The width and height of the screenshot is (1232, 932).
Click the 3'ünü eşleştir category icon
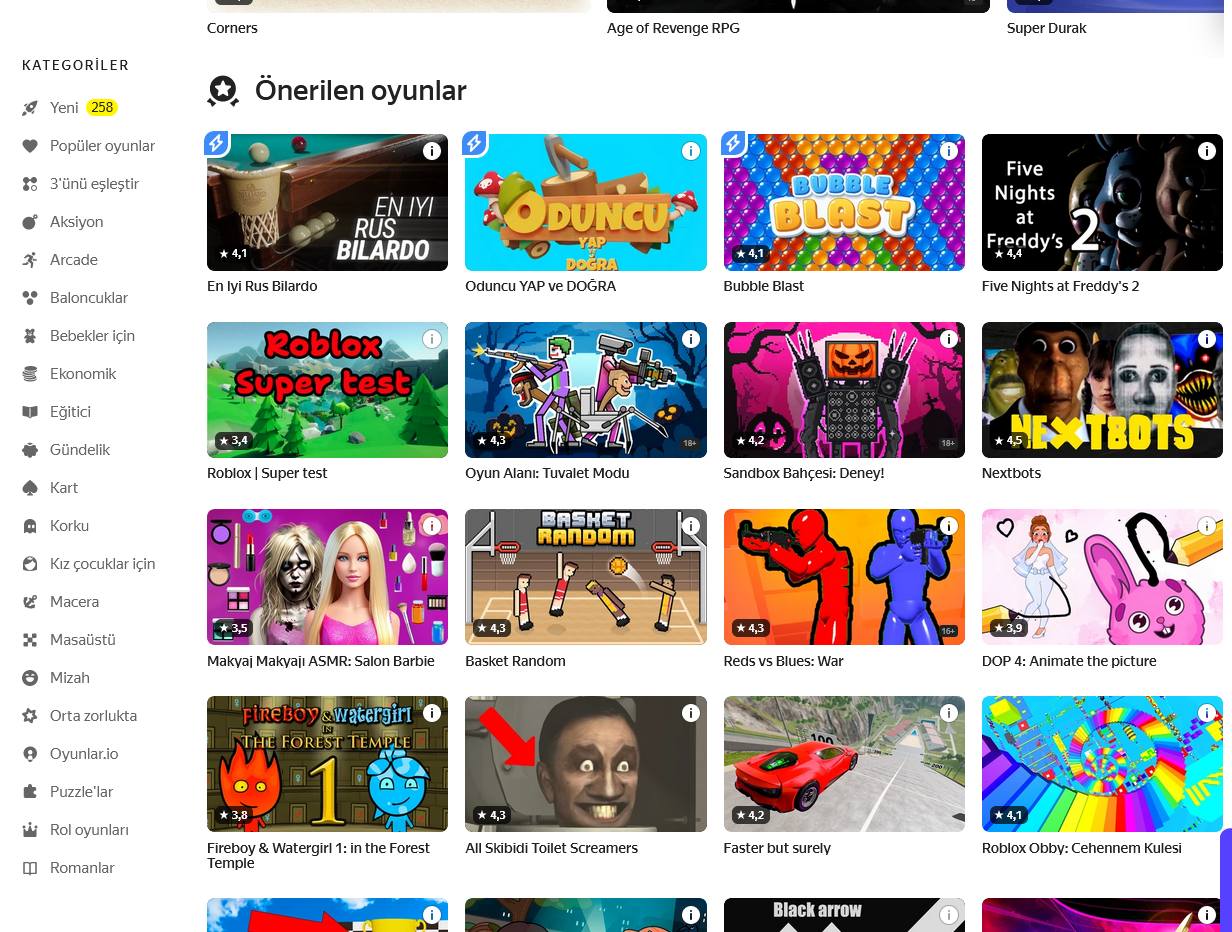30,184
